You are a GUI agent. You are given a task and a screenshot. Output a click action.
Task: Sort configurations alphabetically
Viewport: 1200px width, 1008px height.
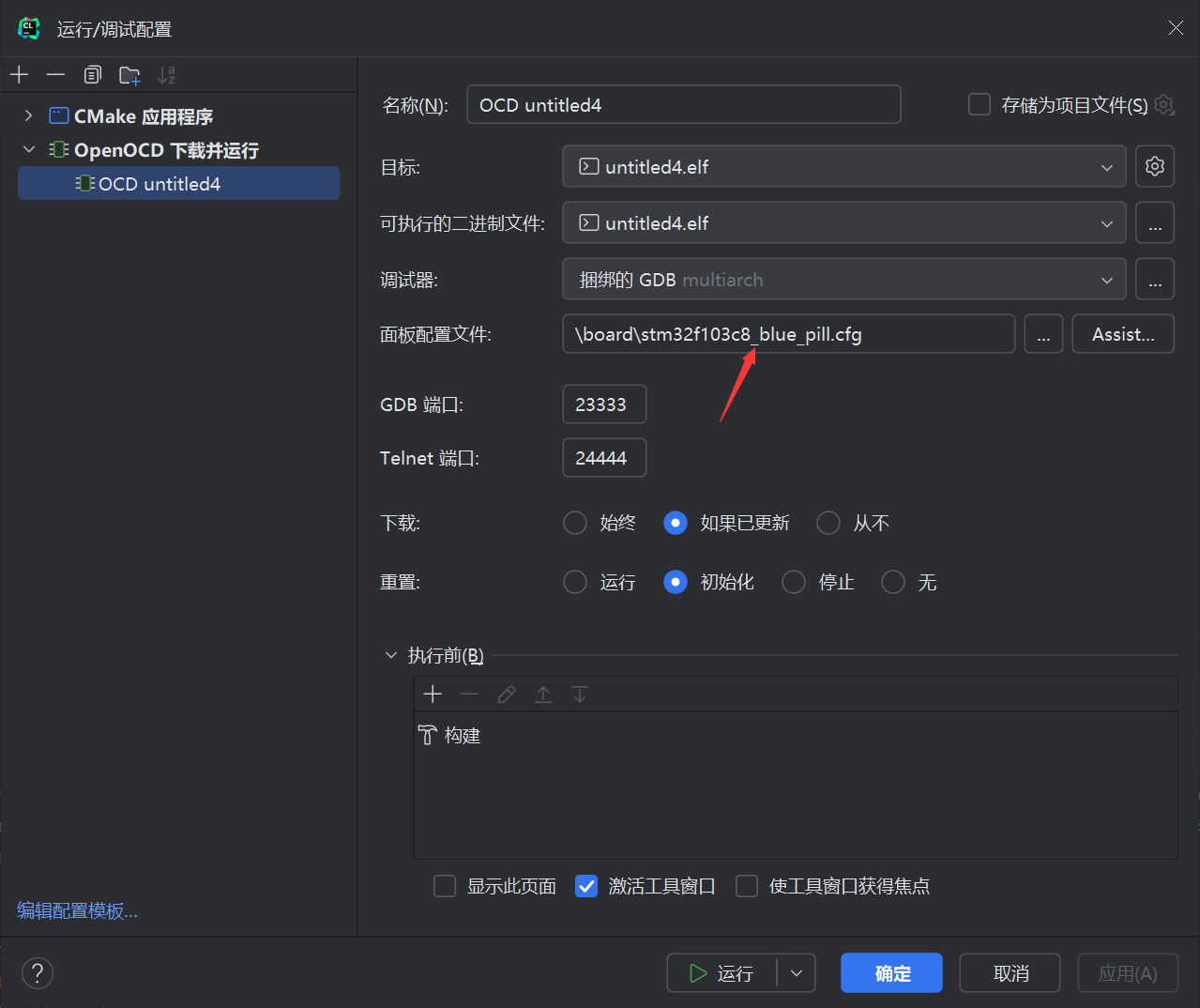(x=167, y=75)
